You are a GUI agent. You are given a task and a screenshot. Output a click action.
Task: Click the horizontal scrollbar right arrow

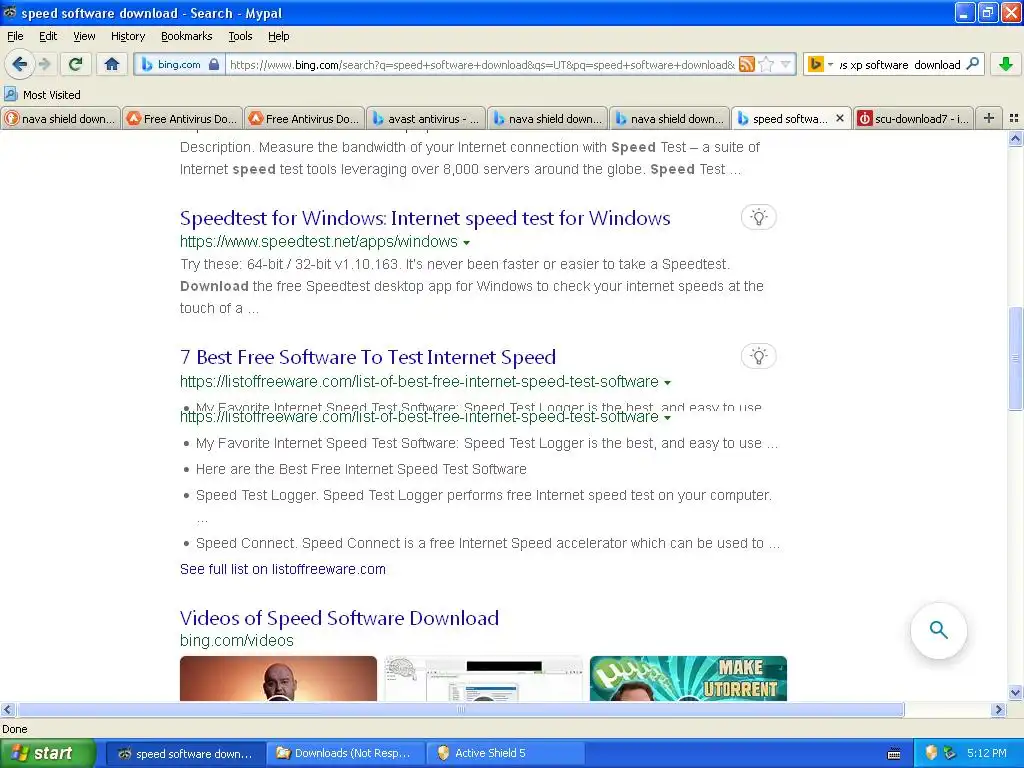pos(998,709)
